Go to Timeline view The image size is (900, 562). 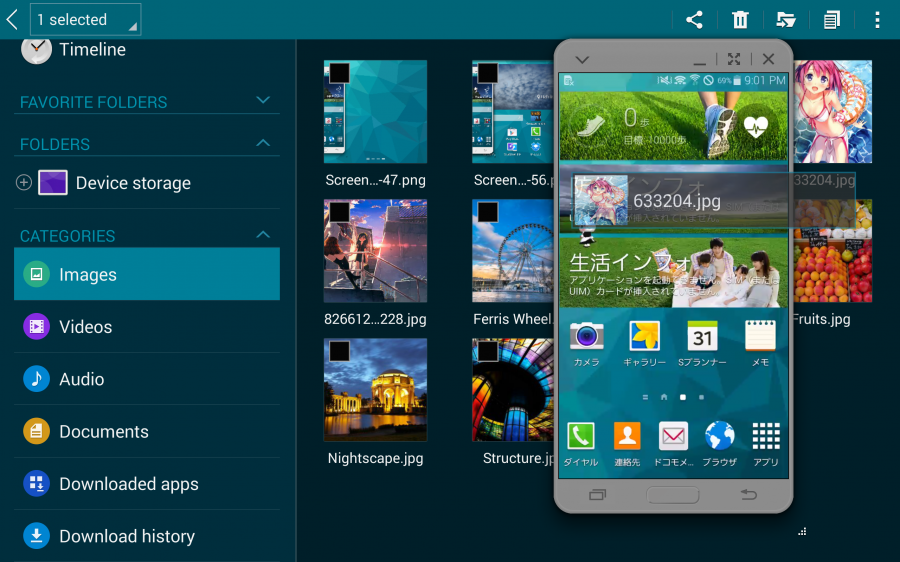[x=92, y=49]
